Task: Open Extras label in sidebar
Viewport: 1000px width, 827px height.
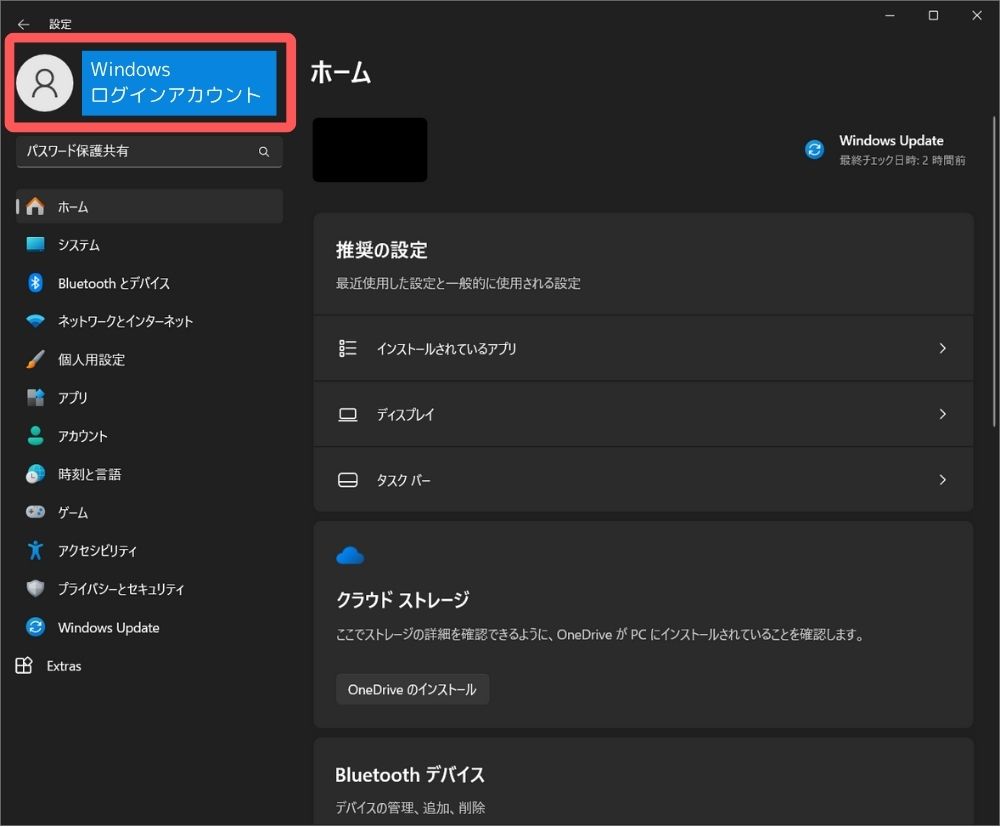Action: tap(64, 666)
